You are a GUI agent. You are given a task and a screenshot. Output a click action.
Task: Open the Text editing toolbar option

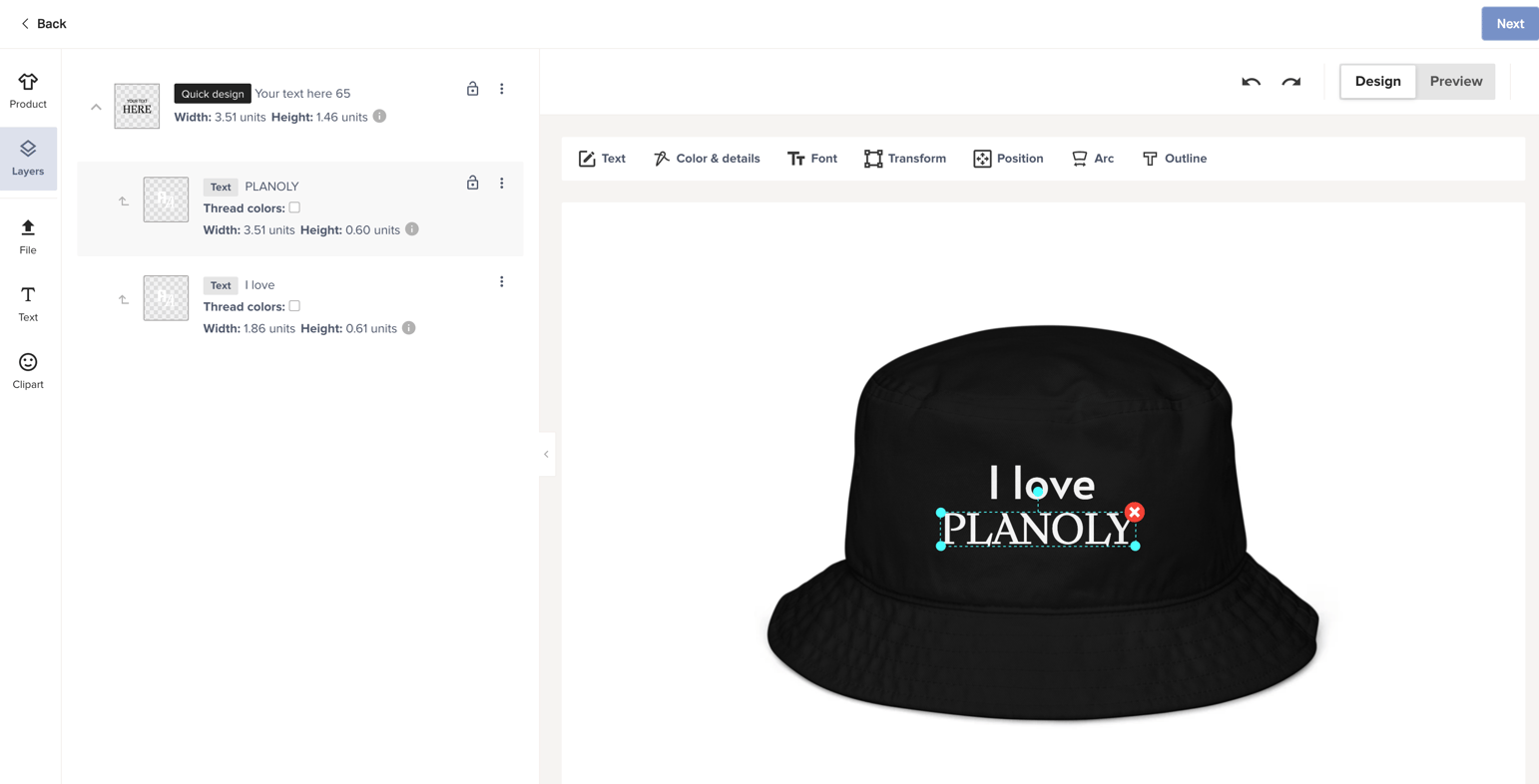602,159
